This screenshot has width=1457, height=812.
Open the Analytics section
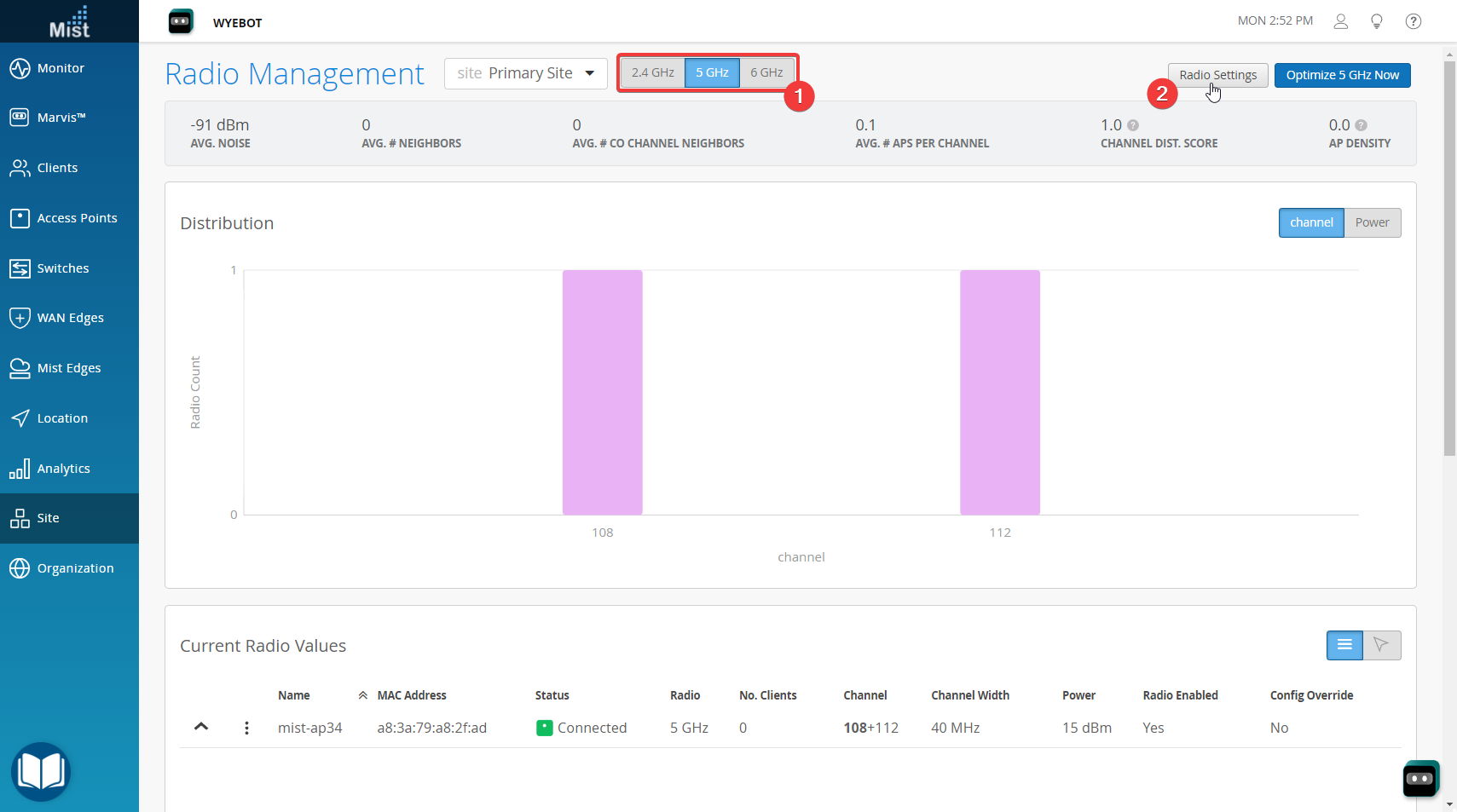[69, 469]
